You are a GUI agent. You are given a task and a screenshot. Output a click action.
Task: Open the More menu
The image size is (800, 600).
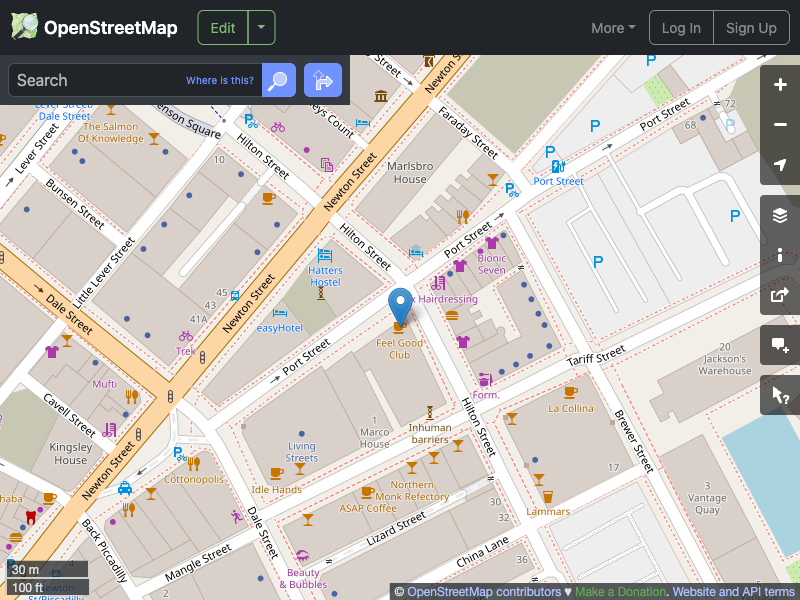611,27
